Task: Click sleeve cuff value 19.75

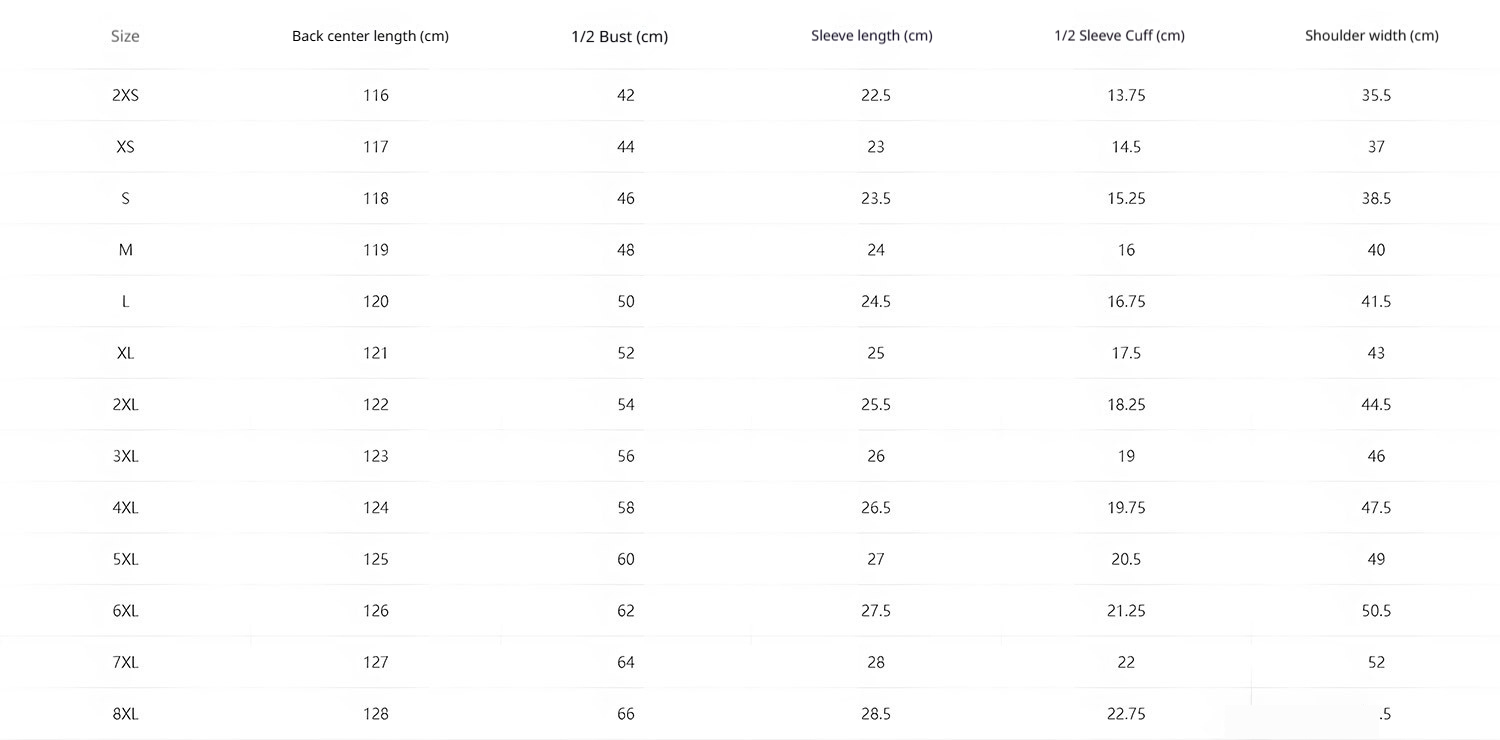Action: [x=1126, y=508]
